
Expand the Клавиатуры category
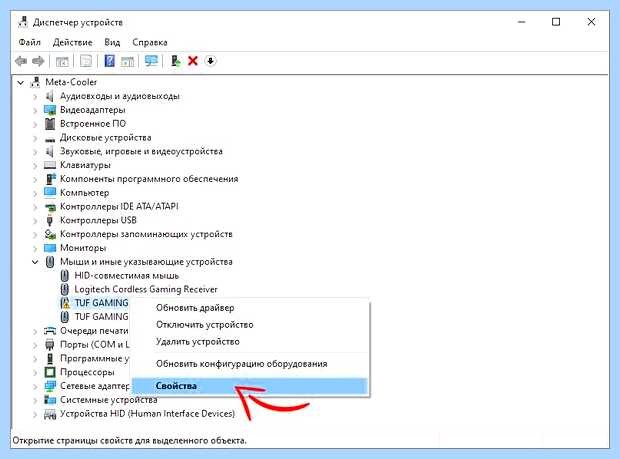pos(35,166)
